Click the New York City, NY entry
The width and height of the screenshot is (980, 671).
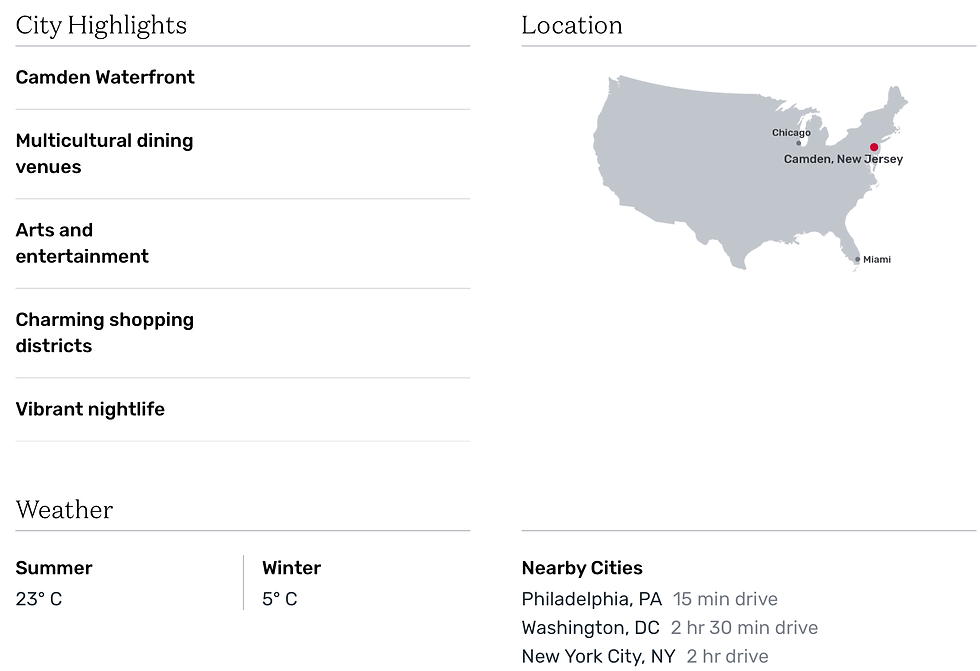(598, 657)
